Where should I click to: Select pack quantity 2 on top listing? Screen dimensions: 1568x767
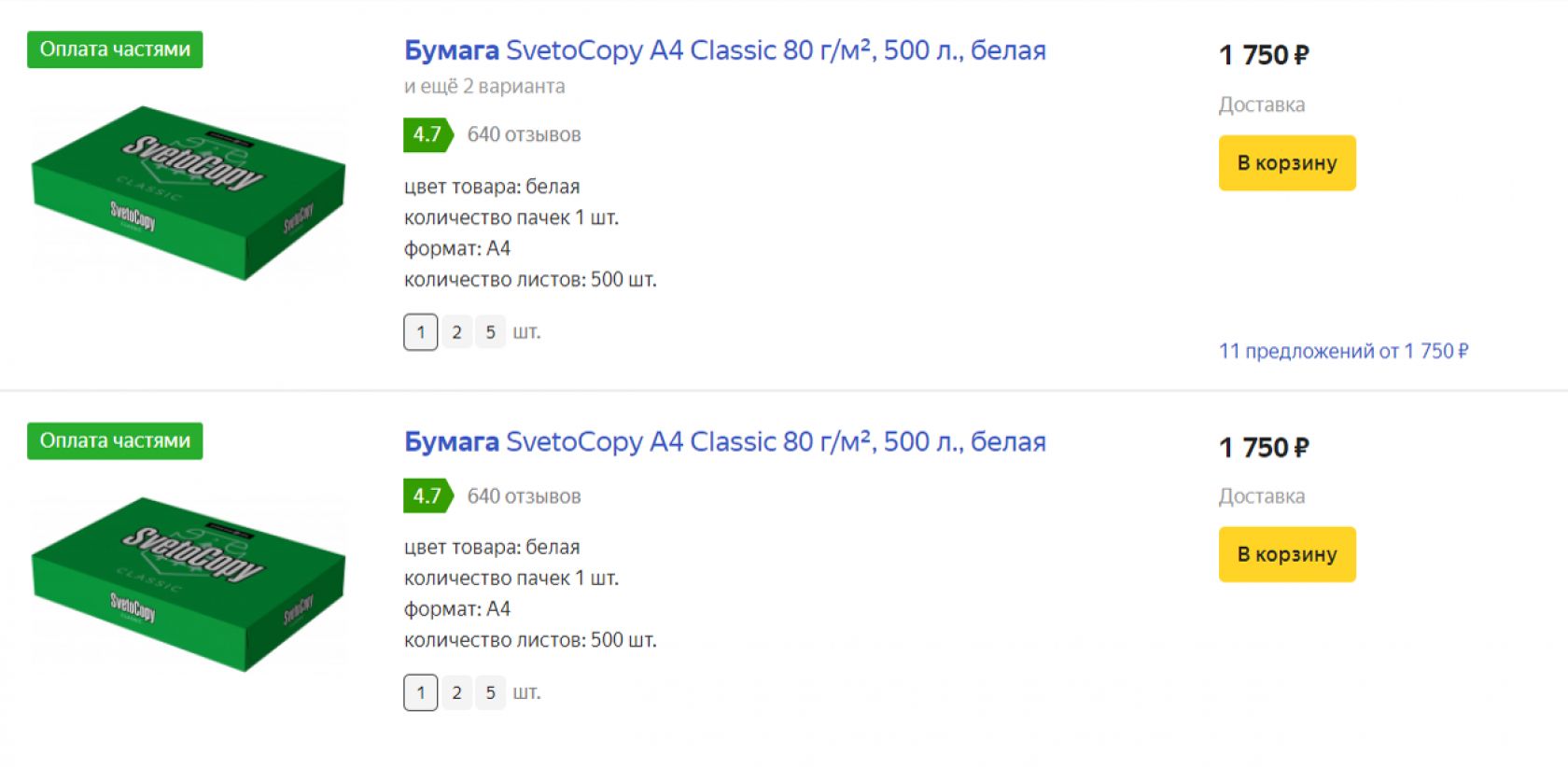click(456, 332)
